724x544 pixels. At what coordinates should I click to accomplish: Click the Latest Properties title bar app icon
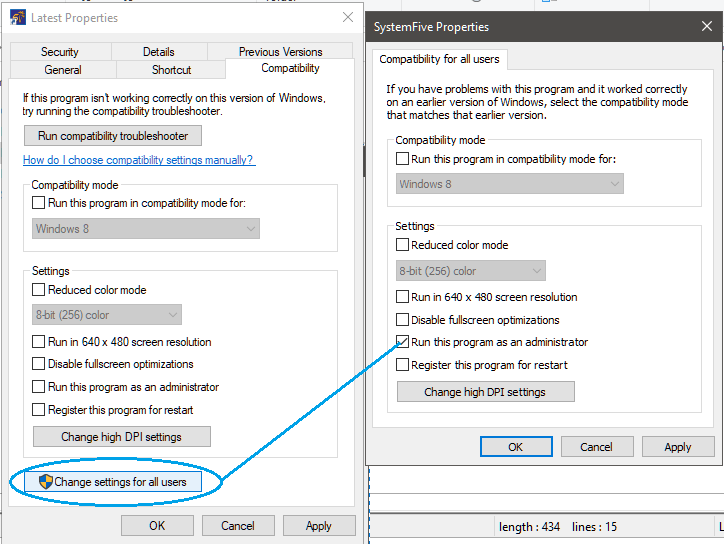pos(18,18)
